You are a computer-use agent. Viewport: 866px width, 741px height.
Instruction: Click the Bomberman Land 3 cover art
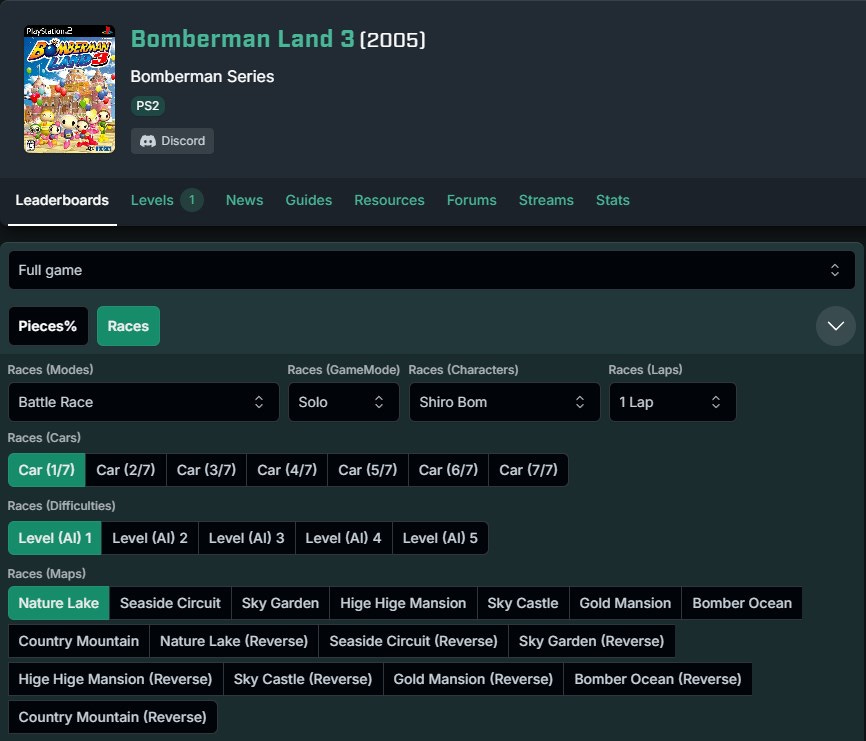(x=70, y=89)
